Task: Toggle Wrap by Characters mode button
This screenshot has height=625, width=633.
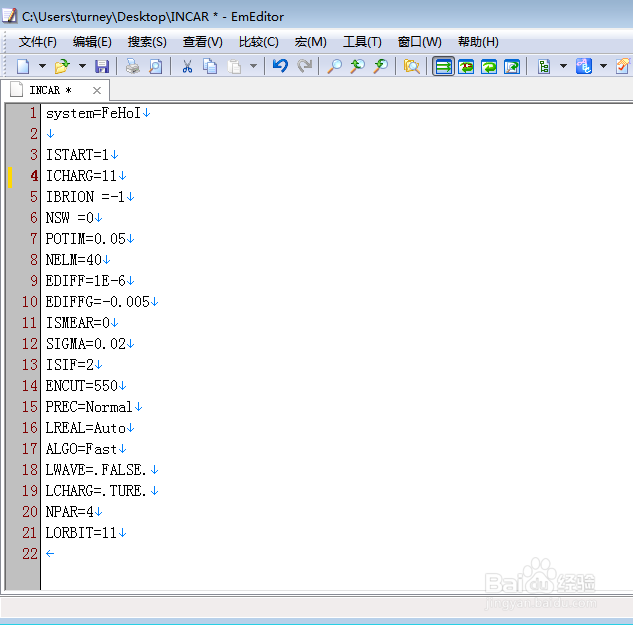Action: (x=466, y=66)
